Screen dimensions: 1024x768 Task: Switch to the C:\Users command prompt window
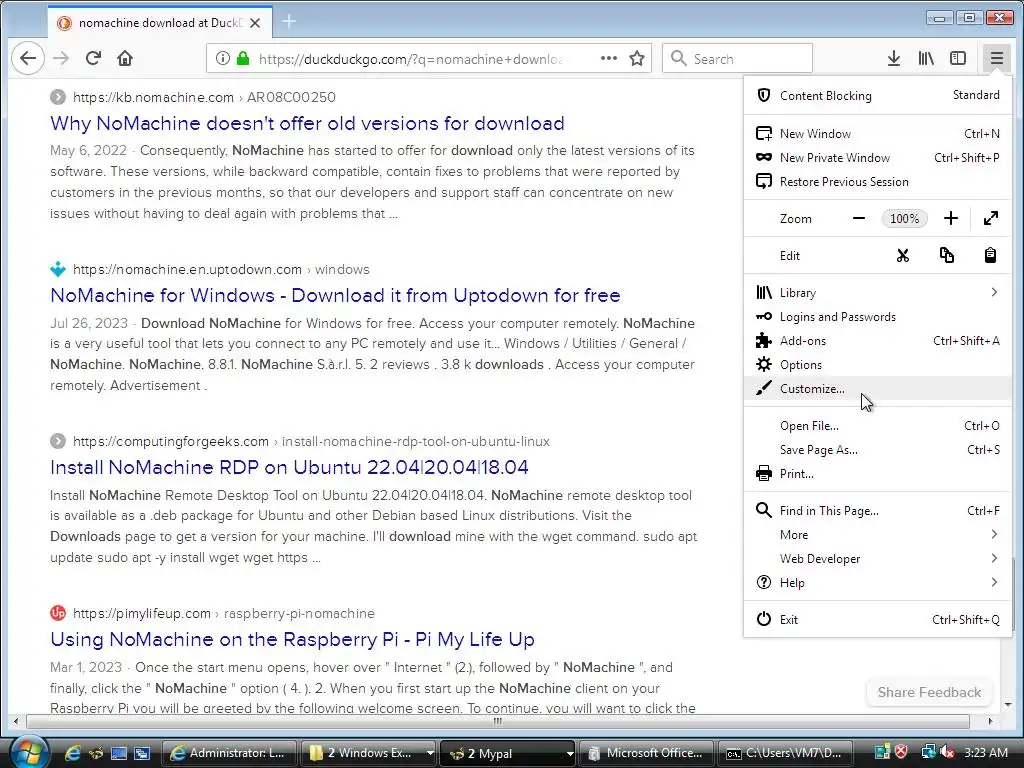coord(786,753)
